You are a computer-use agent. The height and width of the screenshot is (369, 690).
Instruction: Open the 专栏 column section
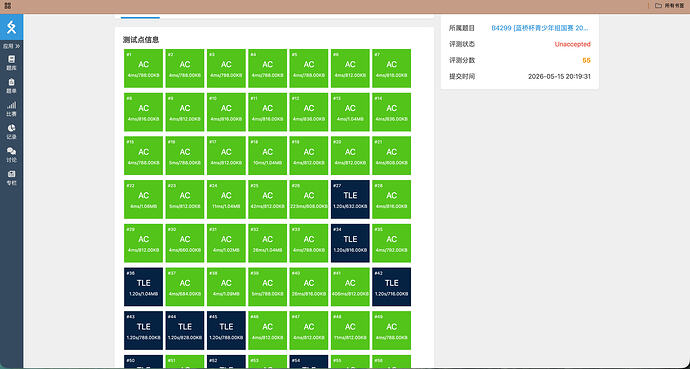coord(11,178)
